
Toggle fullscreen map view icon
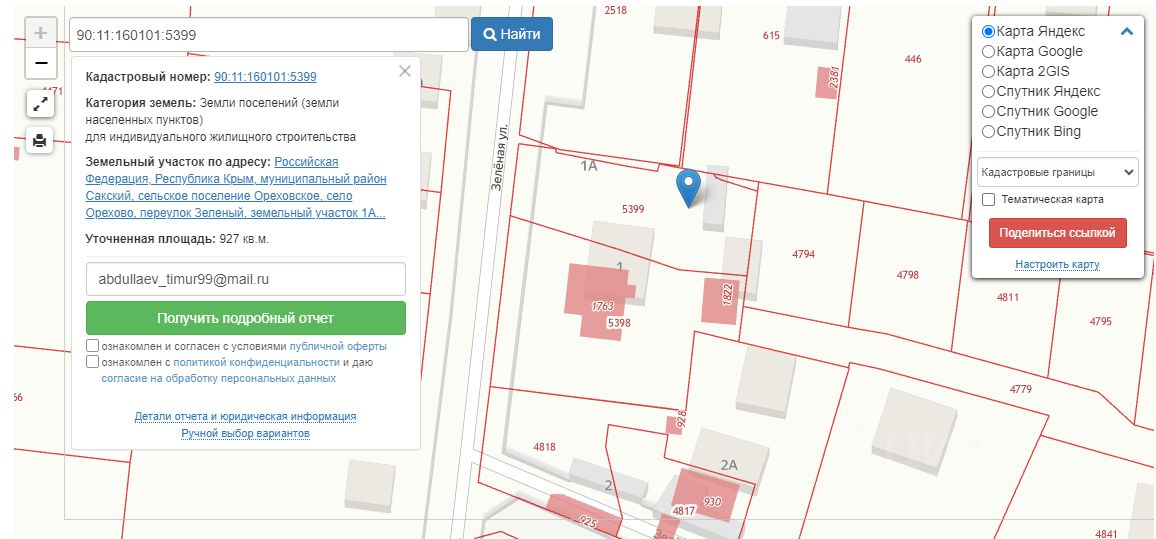40,103
